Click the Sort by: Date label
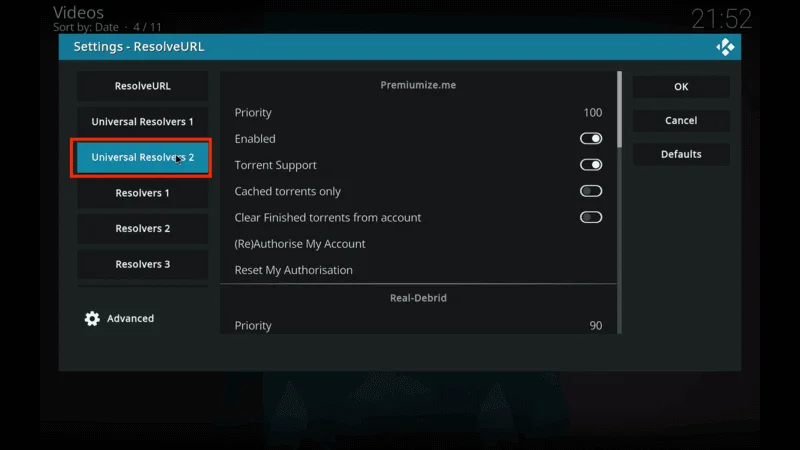 [x=86, y=27]
